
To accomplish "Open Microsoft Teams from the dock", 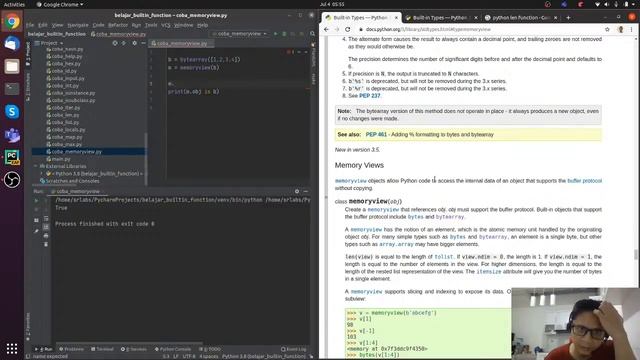I will 12,134.
